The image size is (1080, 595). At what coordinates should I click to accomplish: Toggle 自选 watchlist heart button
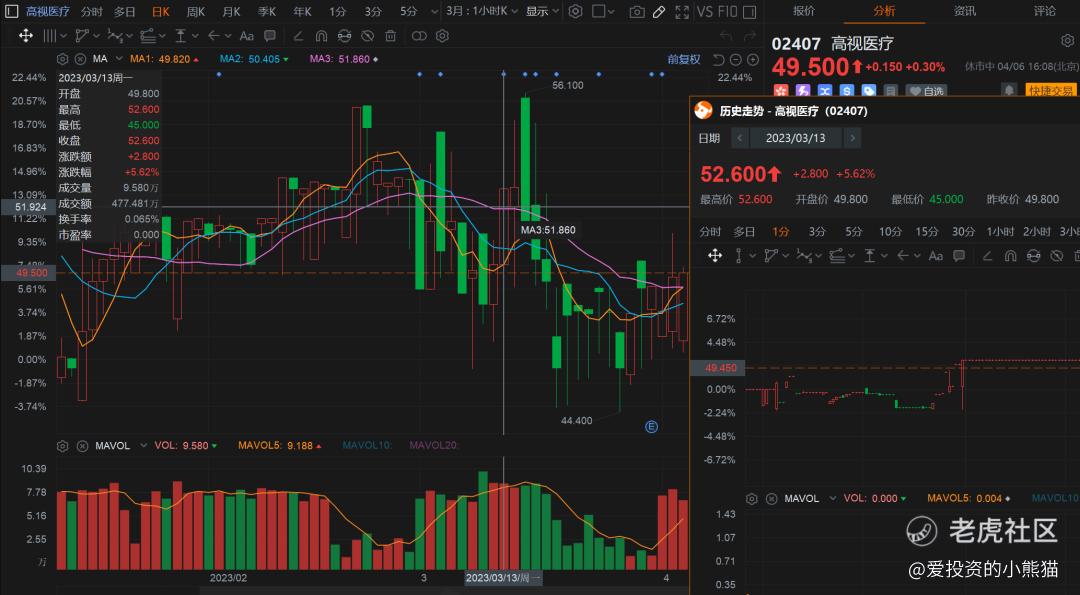pos(926,90)
